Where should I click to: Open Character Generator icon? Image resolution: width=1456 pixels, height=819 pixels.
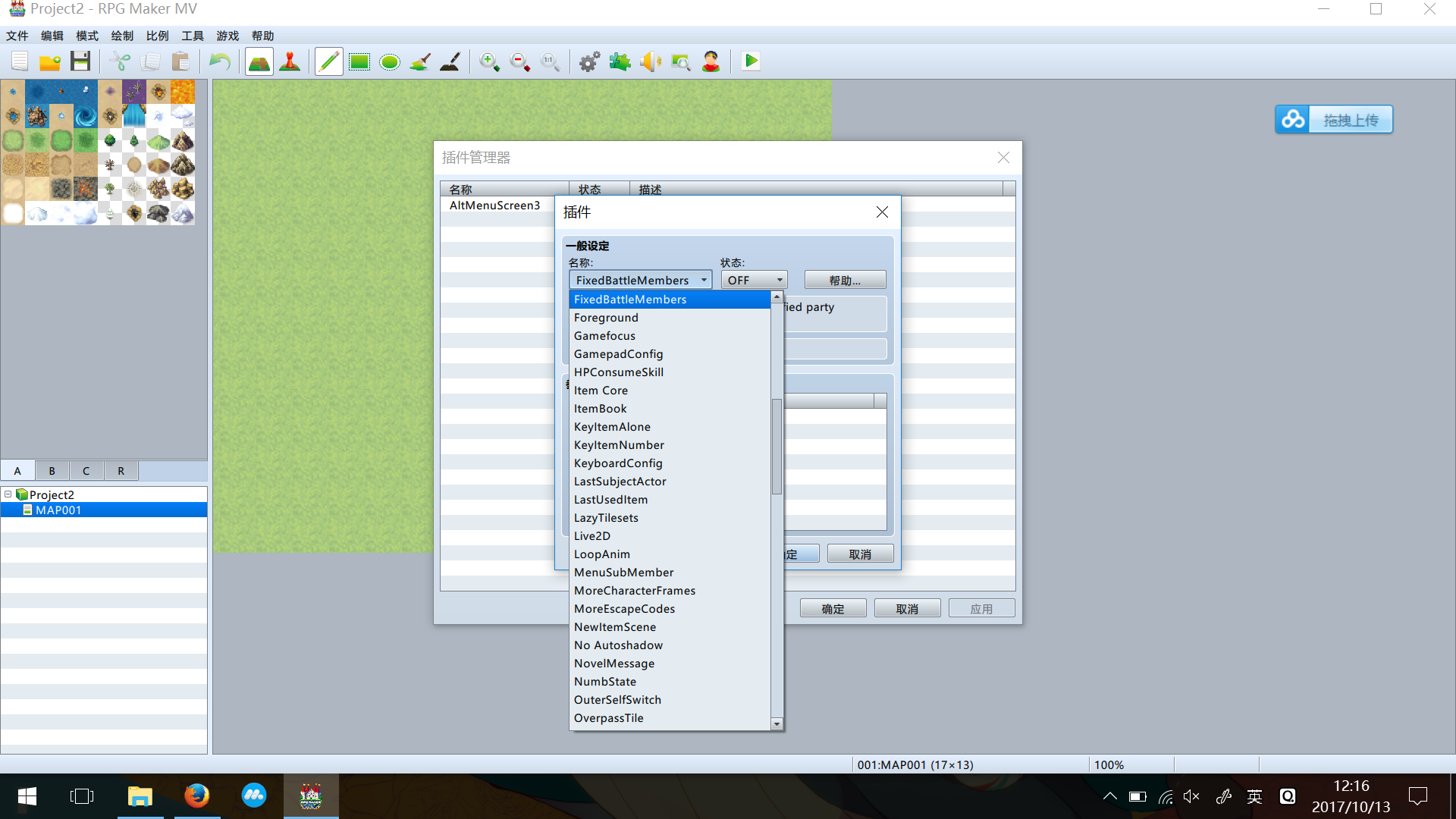711,61
